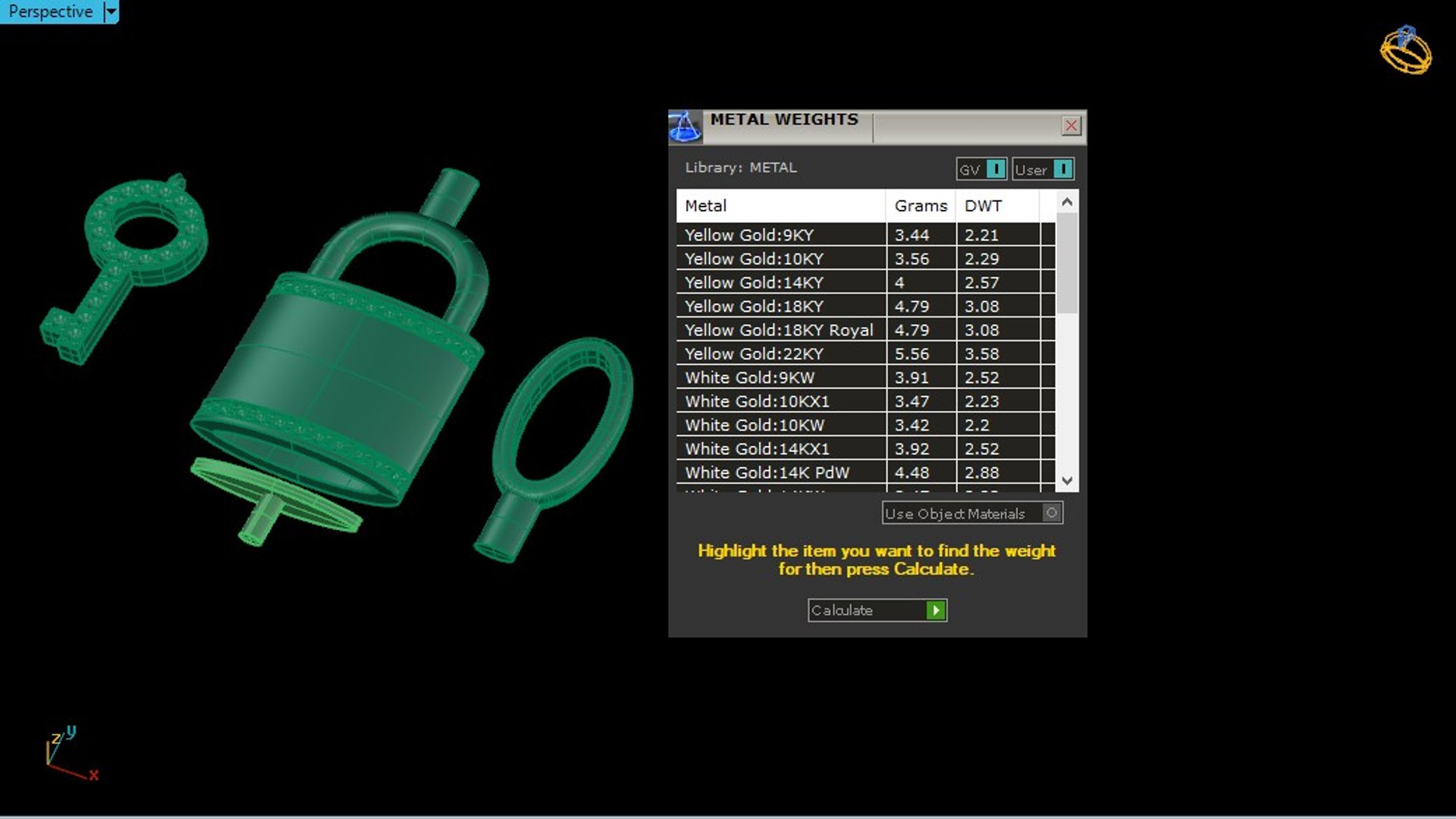1456x819 pixels.
Task: Select the Perspective viewport tab
Action: [x=51, y=12]
